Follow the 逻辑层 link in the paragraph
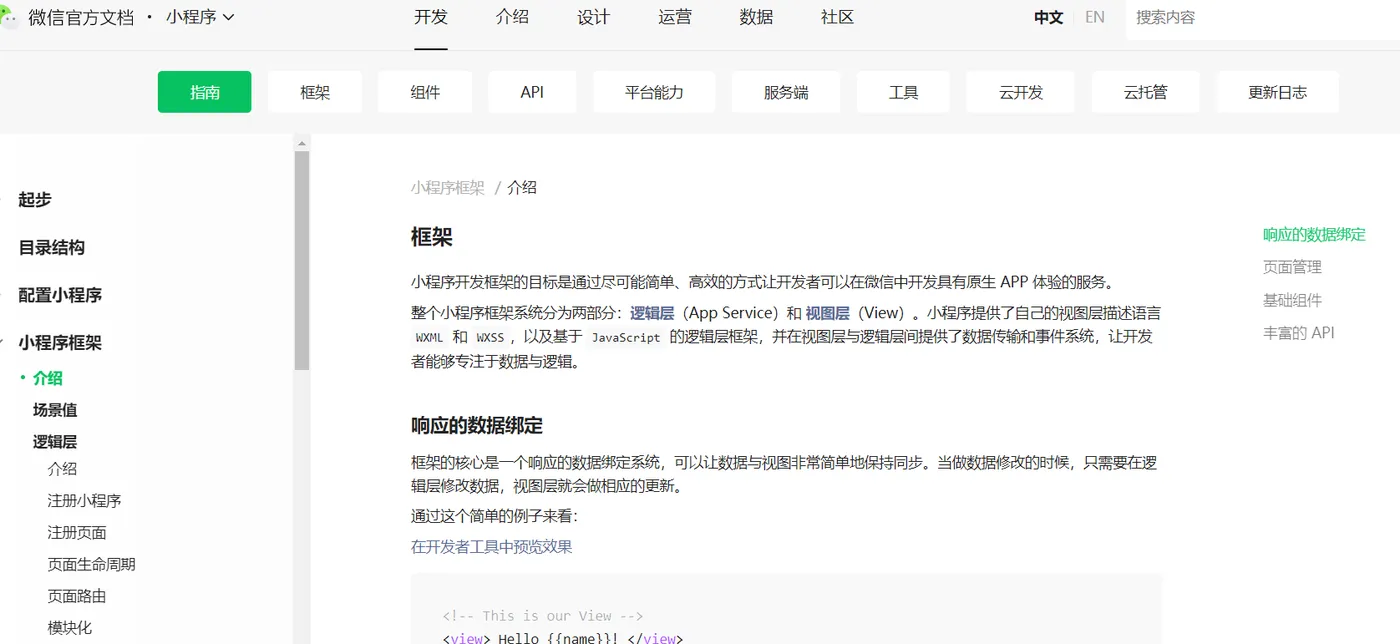 point(652,313)
